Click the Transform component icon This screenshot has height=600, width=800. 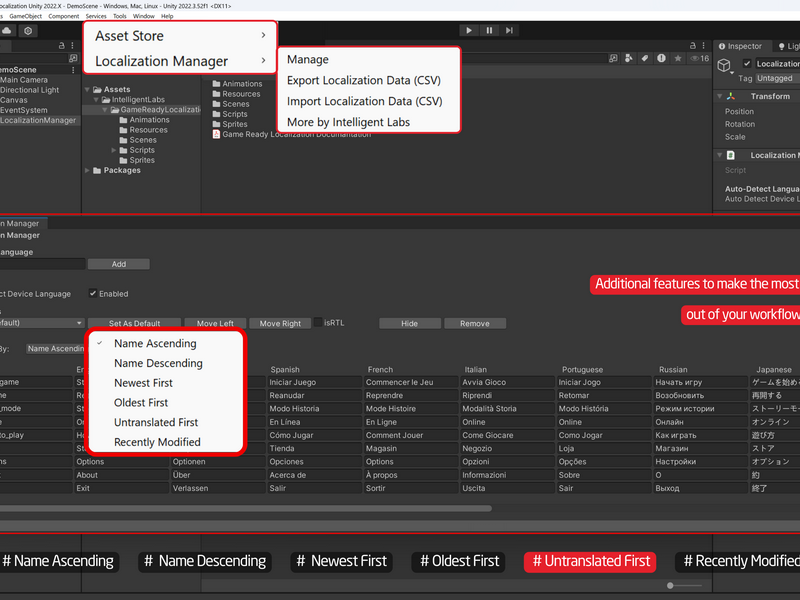731,96
